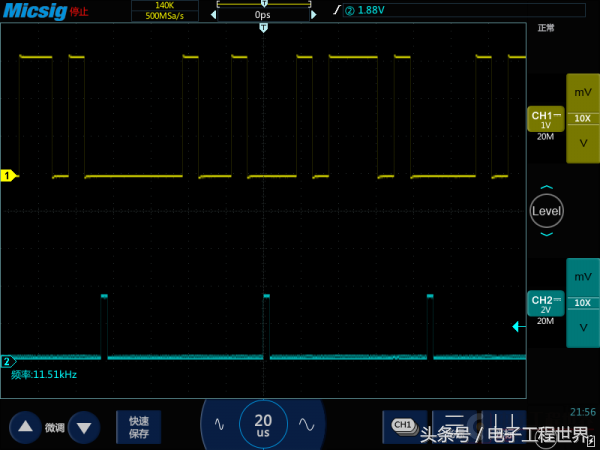
Task: Set CH2 vertical scale finer with mV
Action: (583, 277)
